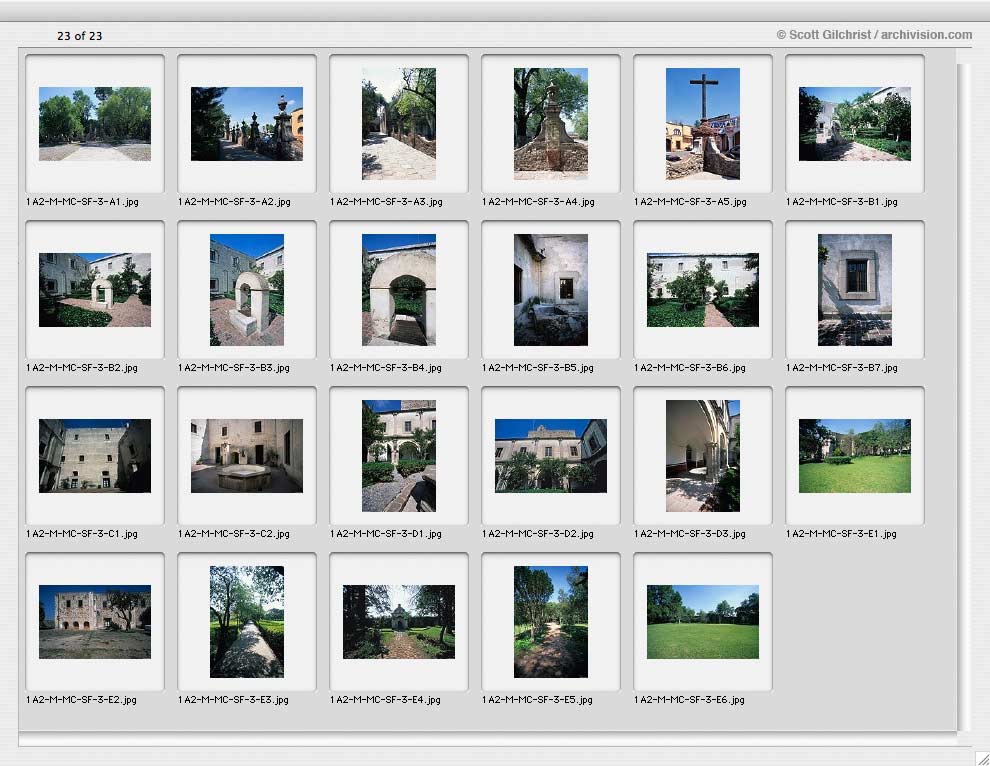Select thumbnail 1A2-M-MC-SF-3-E1.jpg green lawn

[855, 456]
